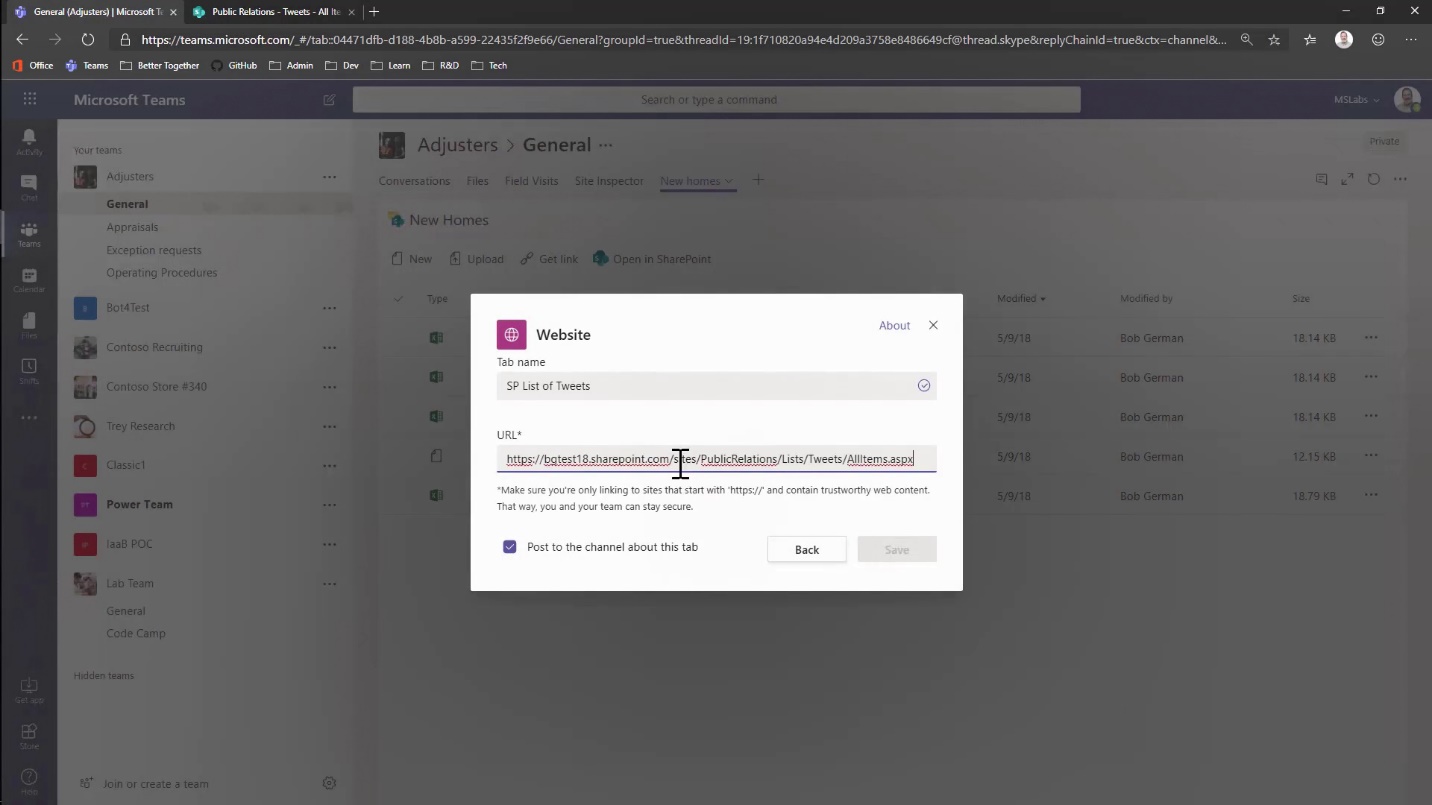
Task: Open the About link in Website dialog
Action: coord(894,325)
